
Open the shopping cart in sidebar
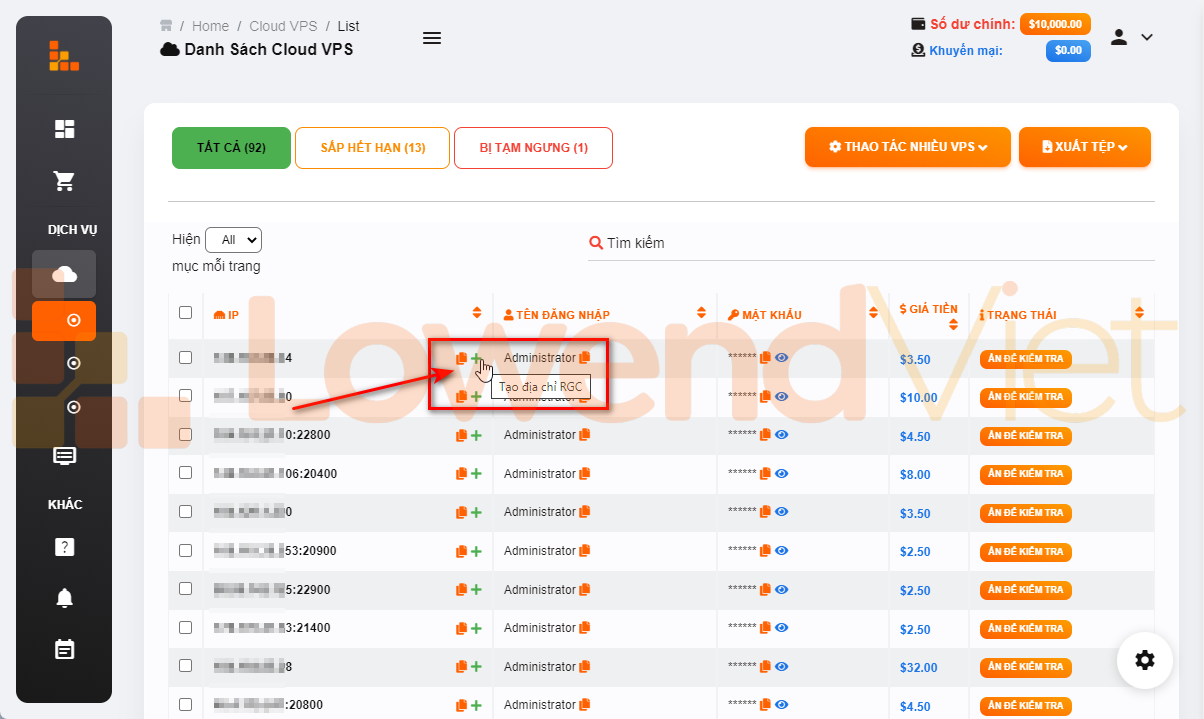click(x=64, y=181)
